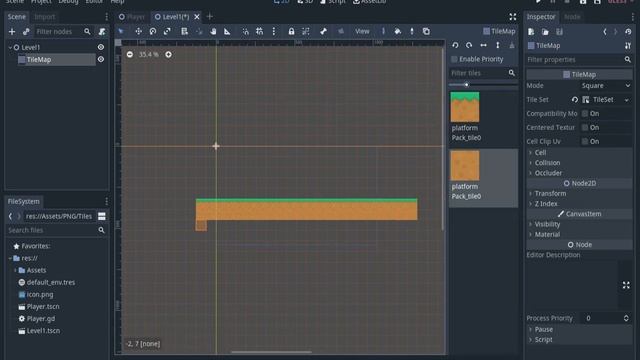Use the TileMap rectangle select tool
The height and width of the screenshot is (360, 640).
pos(426,31)
